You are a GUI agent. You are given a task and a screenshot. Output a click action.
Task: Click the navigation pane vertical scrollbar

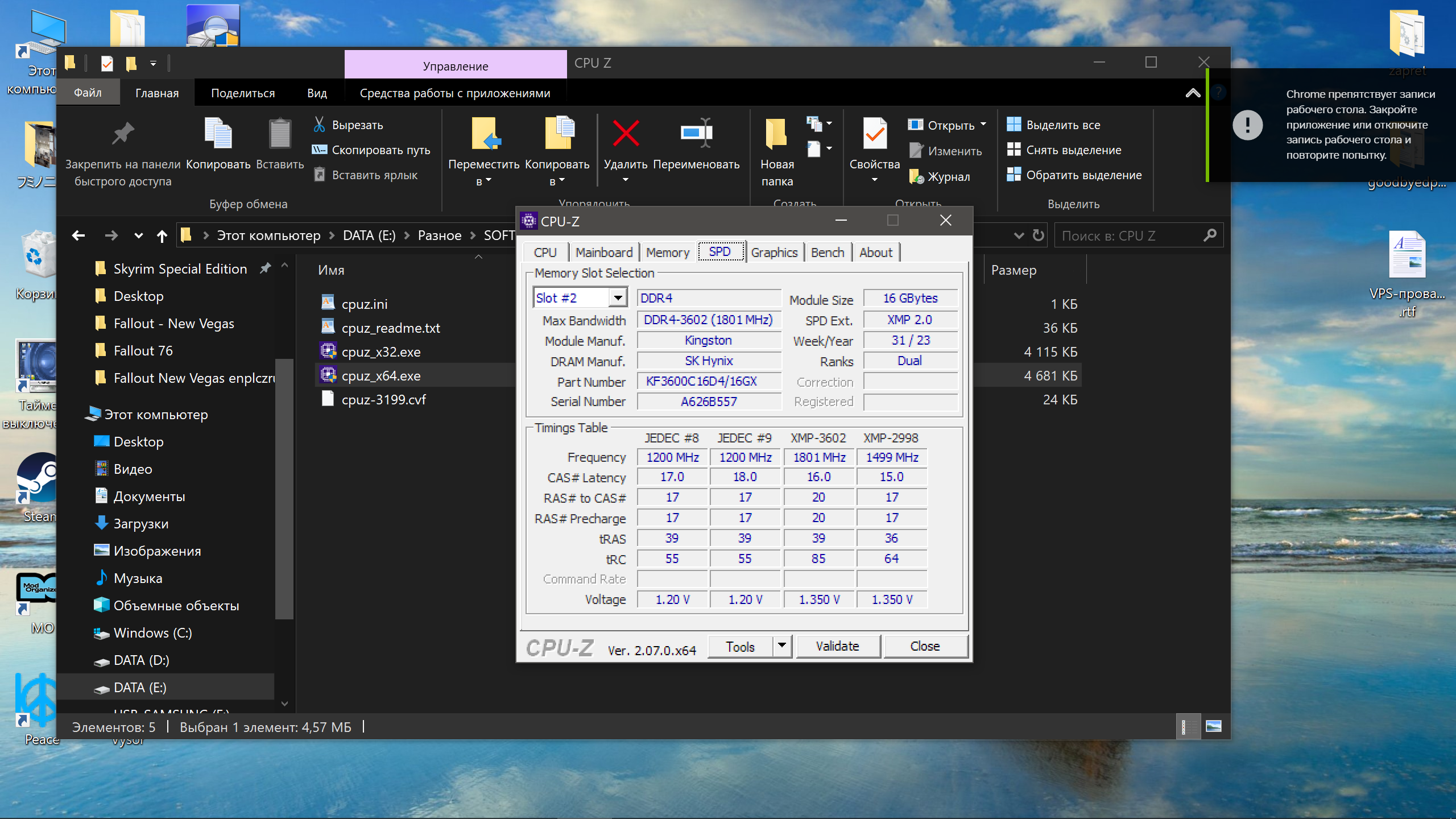click(284, 489)
